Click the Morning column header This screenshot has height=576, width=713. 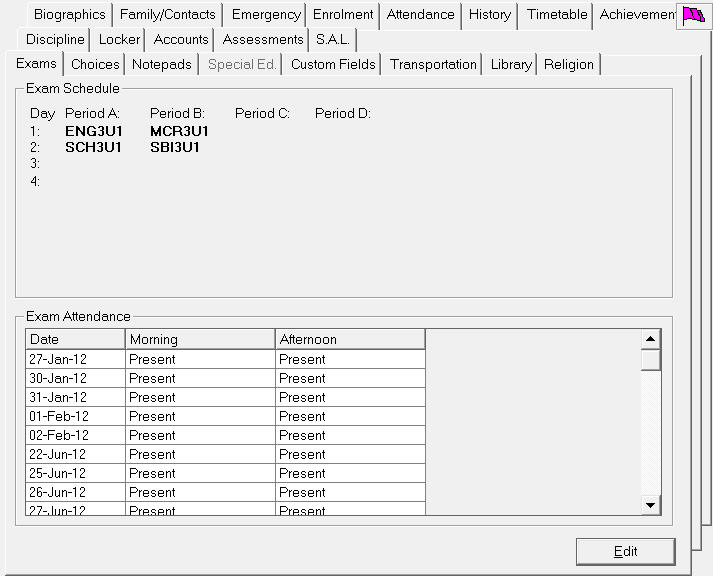click(200, 340)
